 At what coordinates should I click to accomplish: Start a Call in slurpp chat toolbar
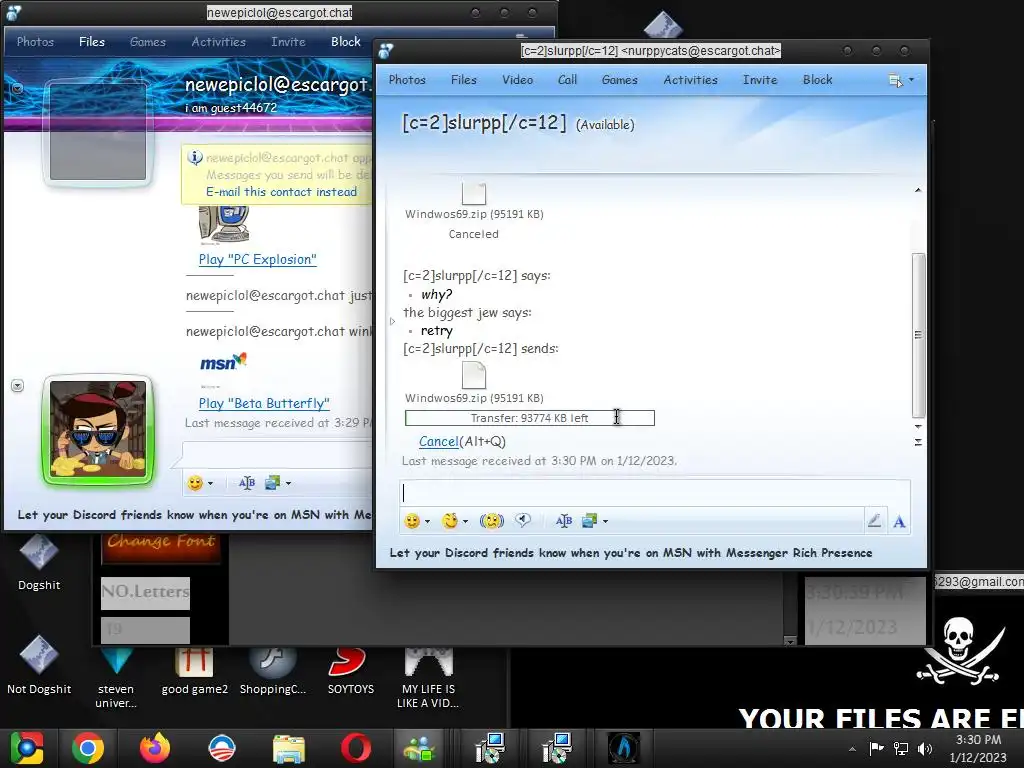coord(567,80)
